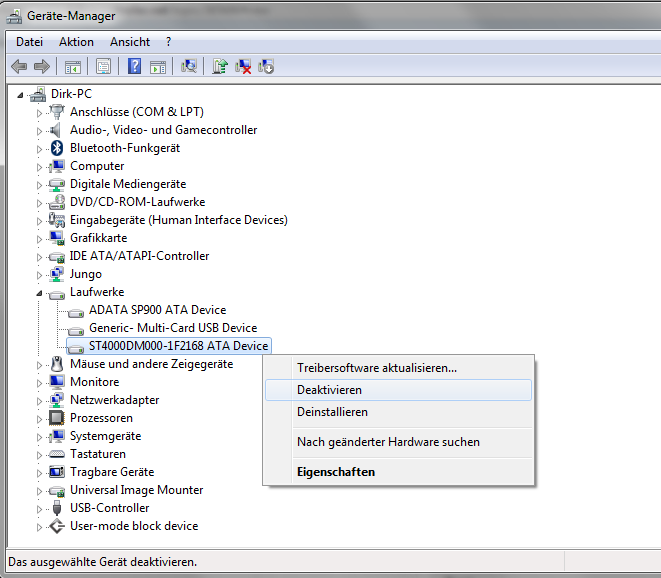The height and width of the screenshot is (578, 661).
Task: Uninstall the device using the last toolbar icon
Action: tap(266, 66)
